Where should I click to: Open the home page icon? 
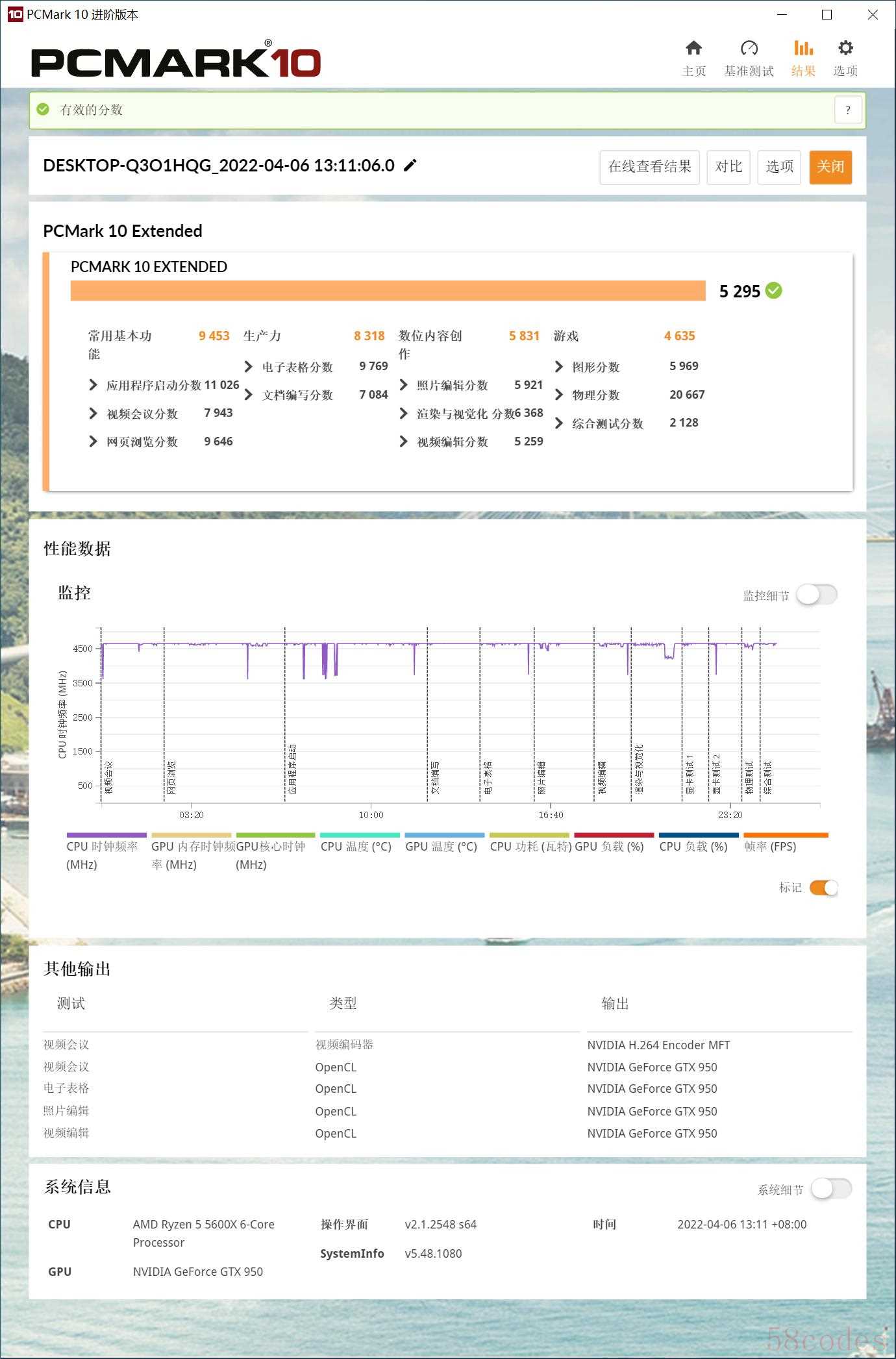pos(693,48)
